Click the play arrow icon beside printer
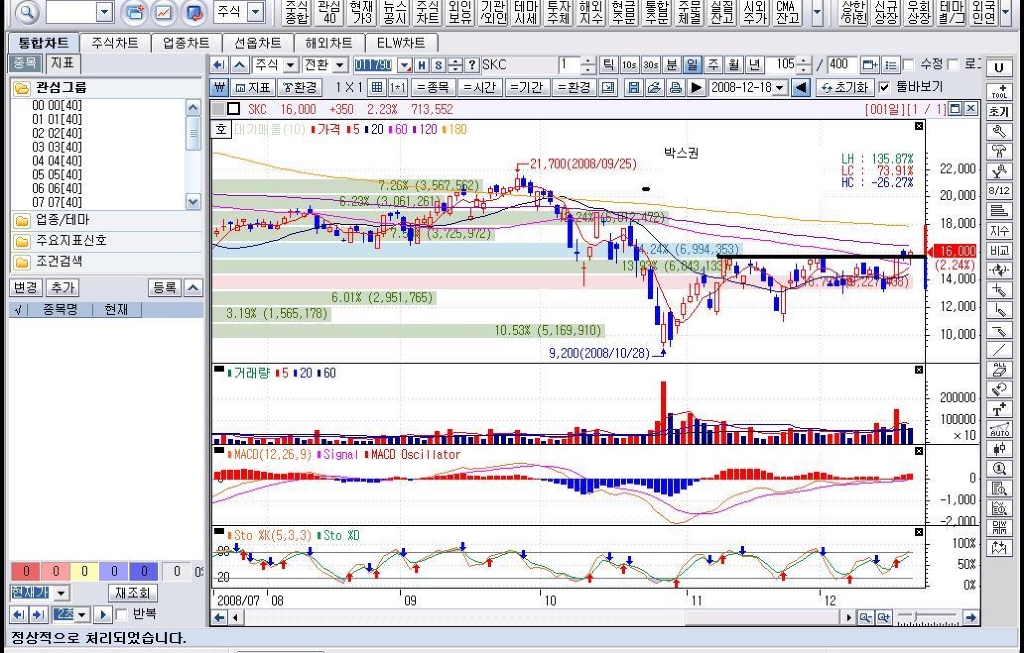Screen dimensions: 1024x653 click(x=696, y=87)
